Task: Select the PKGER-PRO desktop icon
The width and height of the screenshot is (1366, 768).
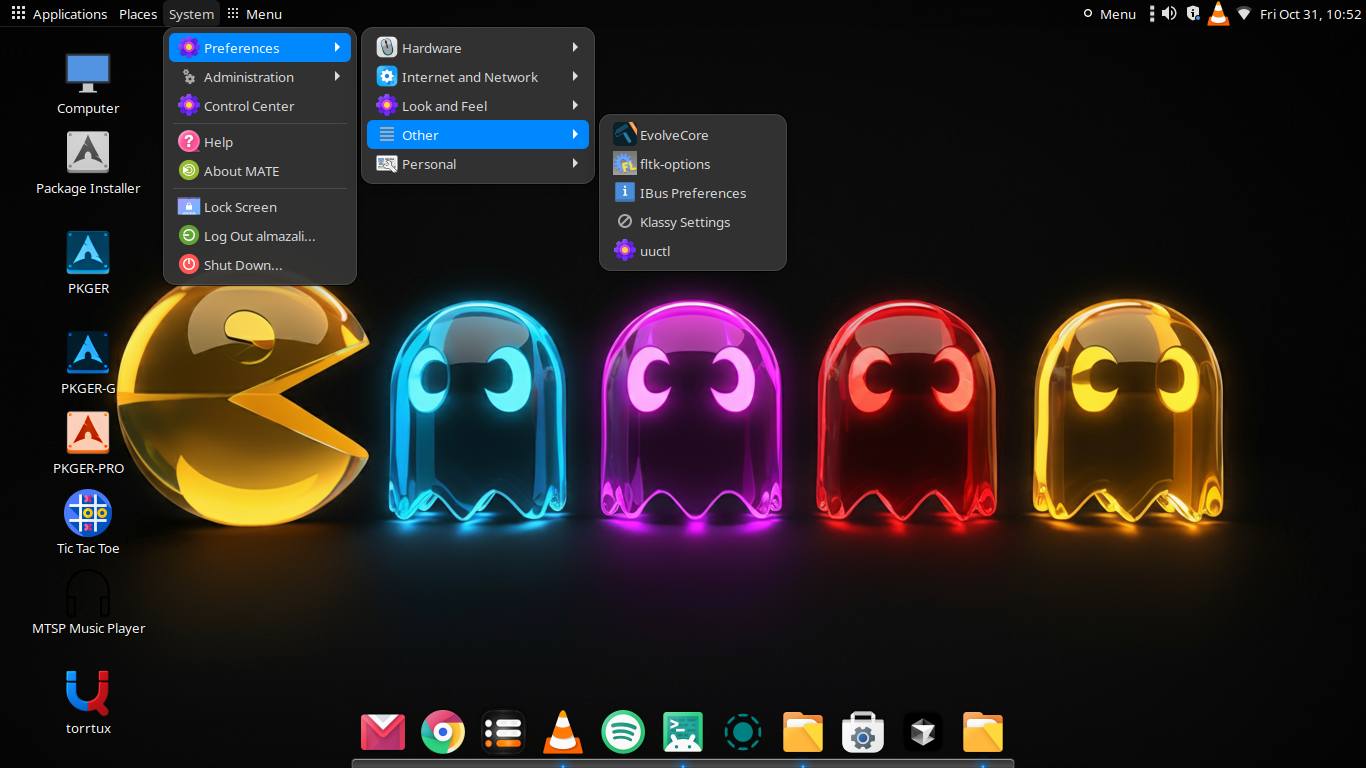Action: click(88, 444)
